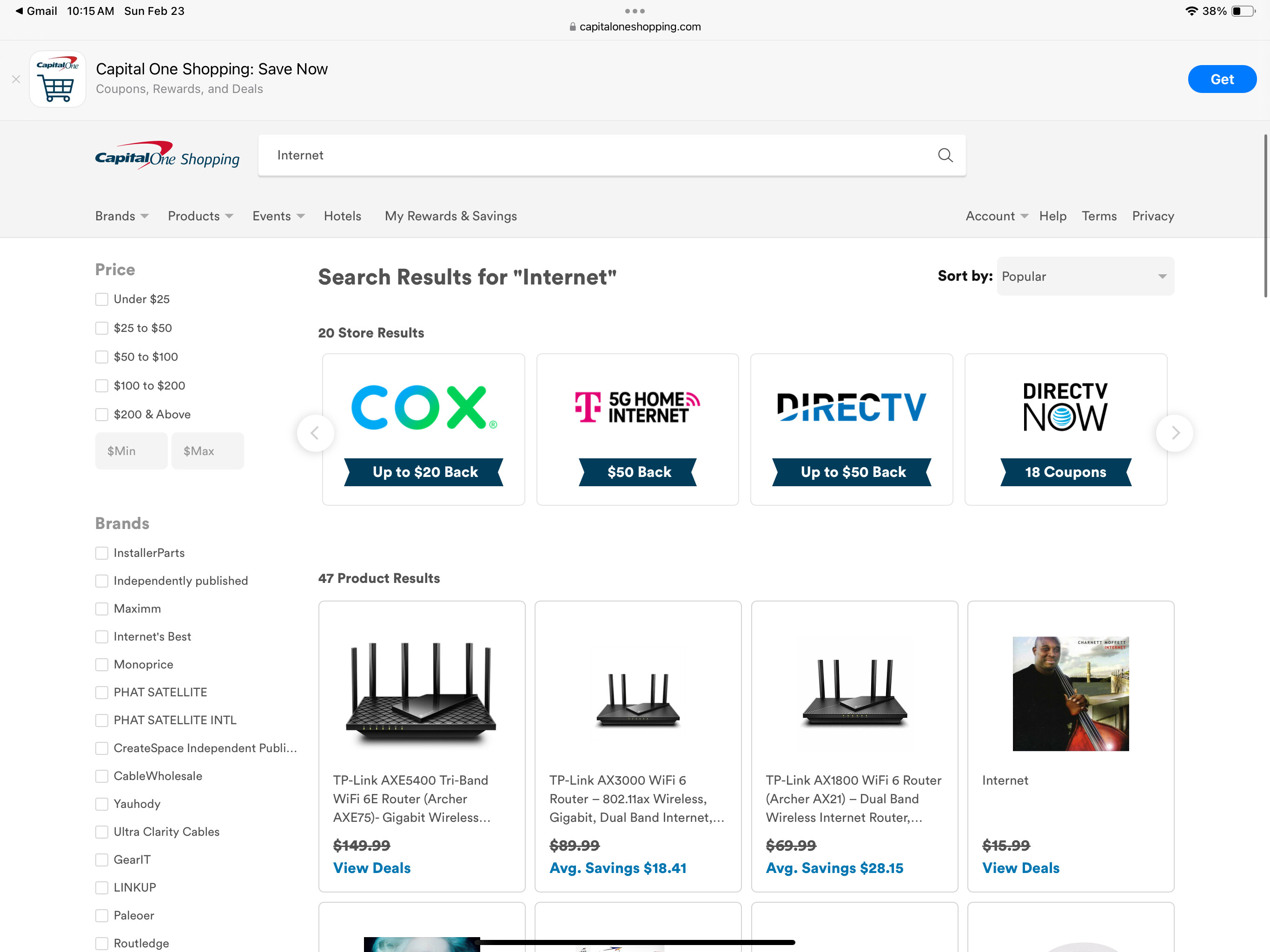
Task: Open TP-Link AX1800 router image
Action: tap(854, 693)
